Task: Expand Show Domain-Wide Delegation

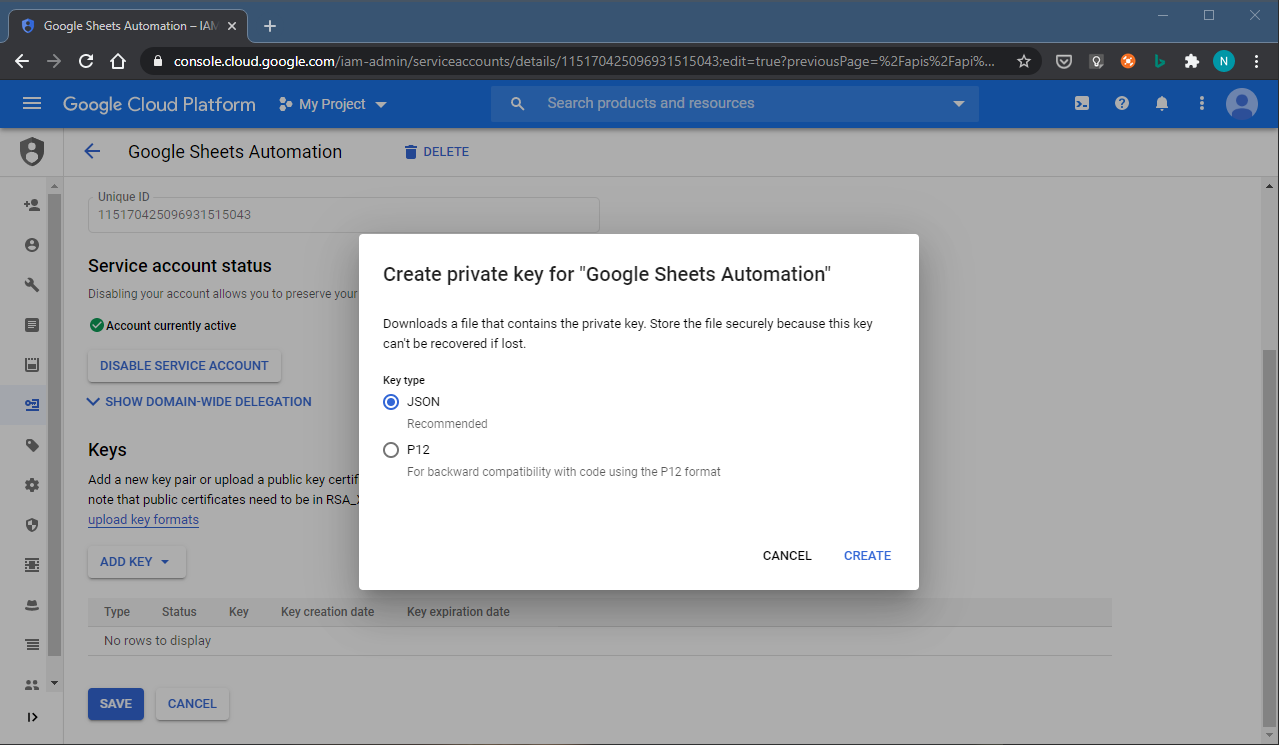Action: [200, 402]
